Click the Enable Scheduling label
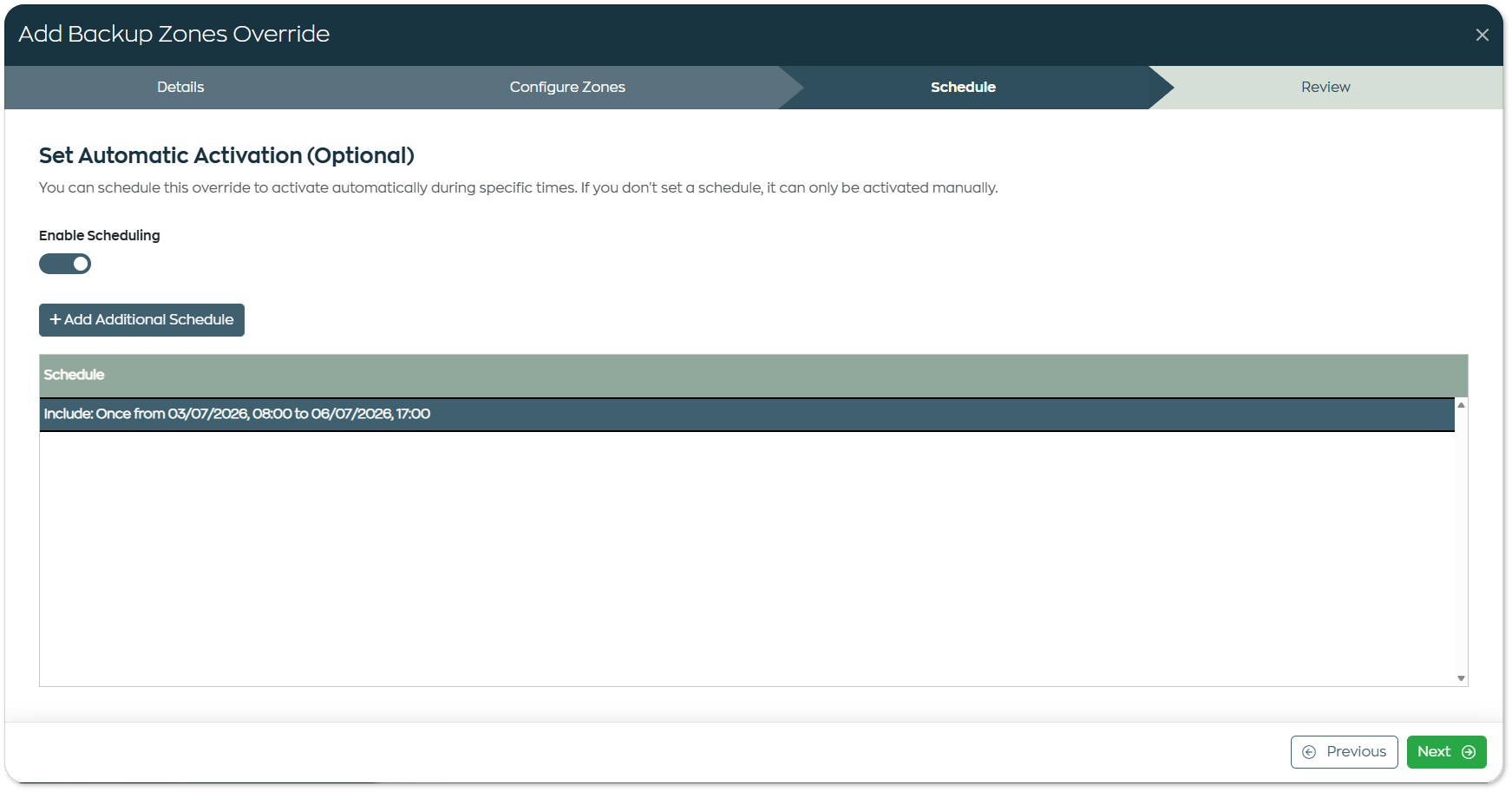The image size is (1512, 792). point(99,235)
